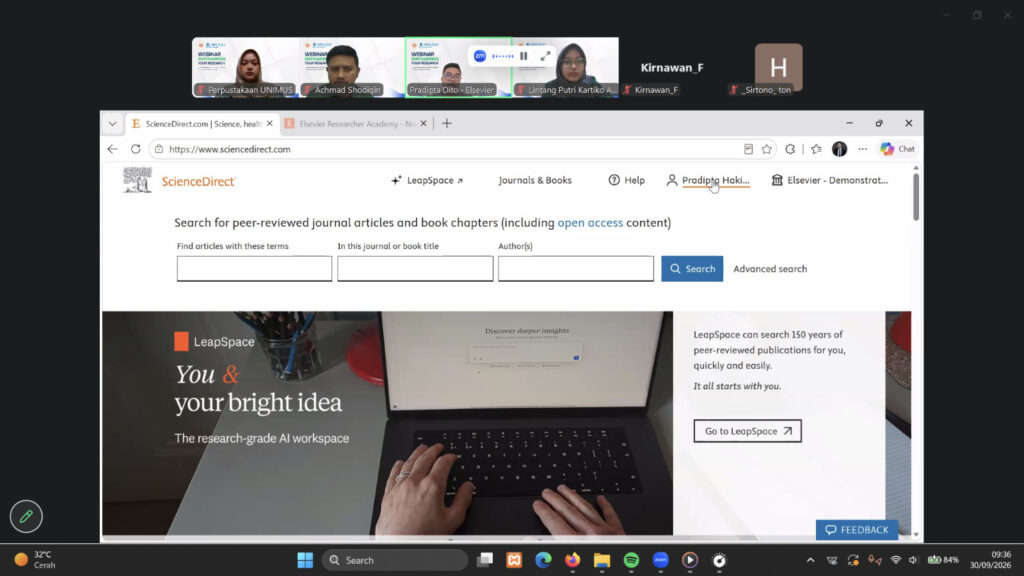Open the Wi-Fi network tray icon
This screenshot has height=576, width=1024.
click(896, 560)
